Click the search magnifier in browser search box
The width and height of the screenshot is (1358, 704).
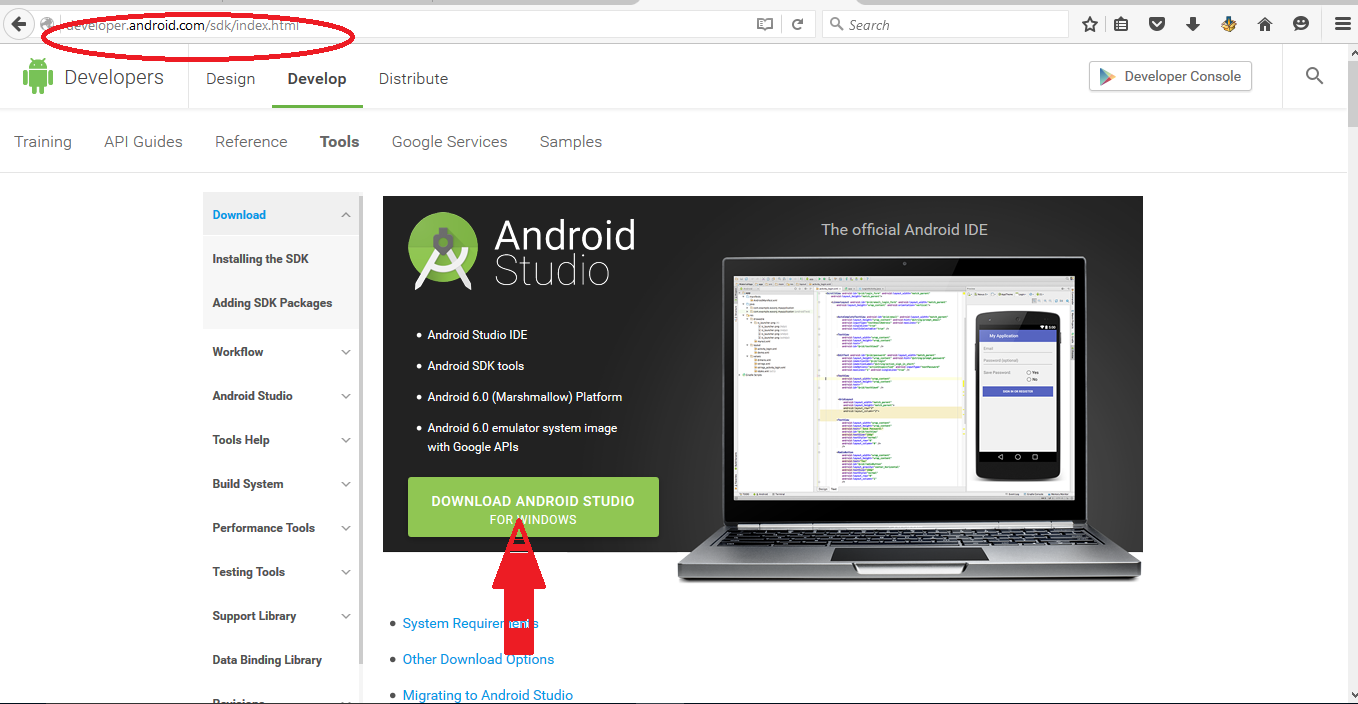click(x=836, y=25)
